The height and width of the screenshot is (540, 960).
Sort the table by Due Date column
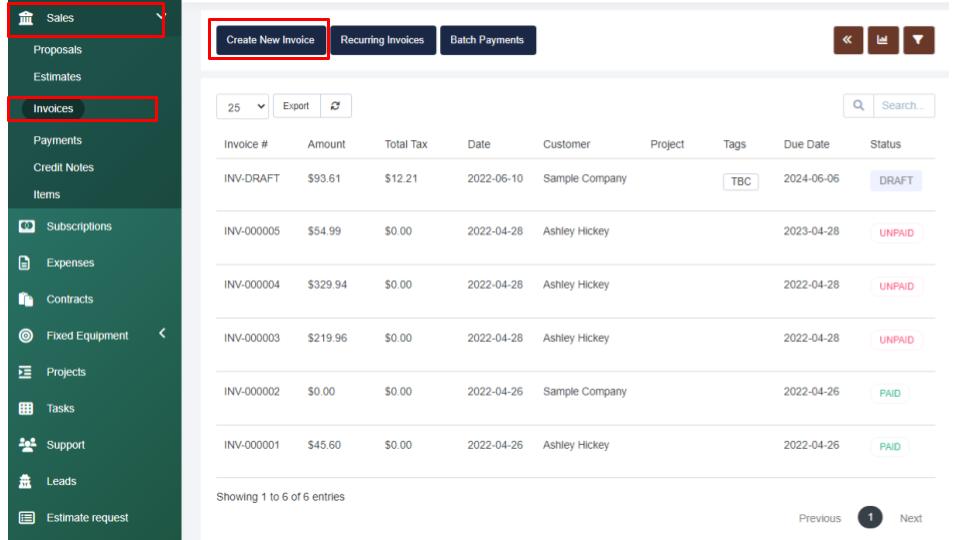806,144
